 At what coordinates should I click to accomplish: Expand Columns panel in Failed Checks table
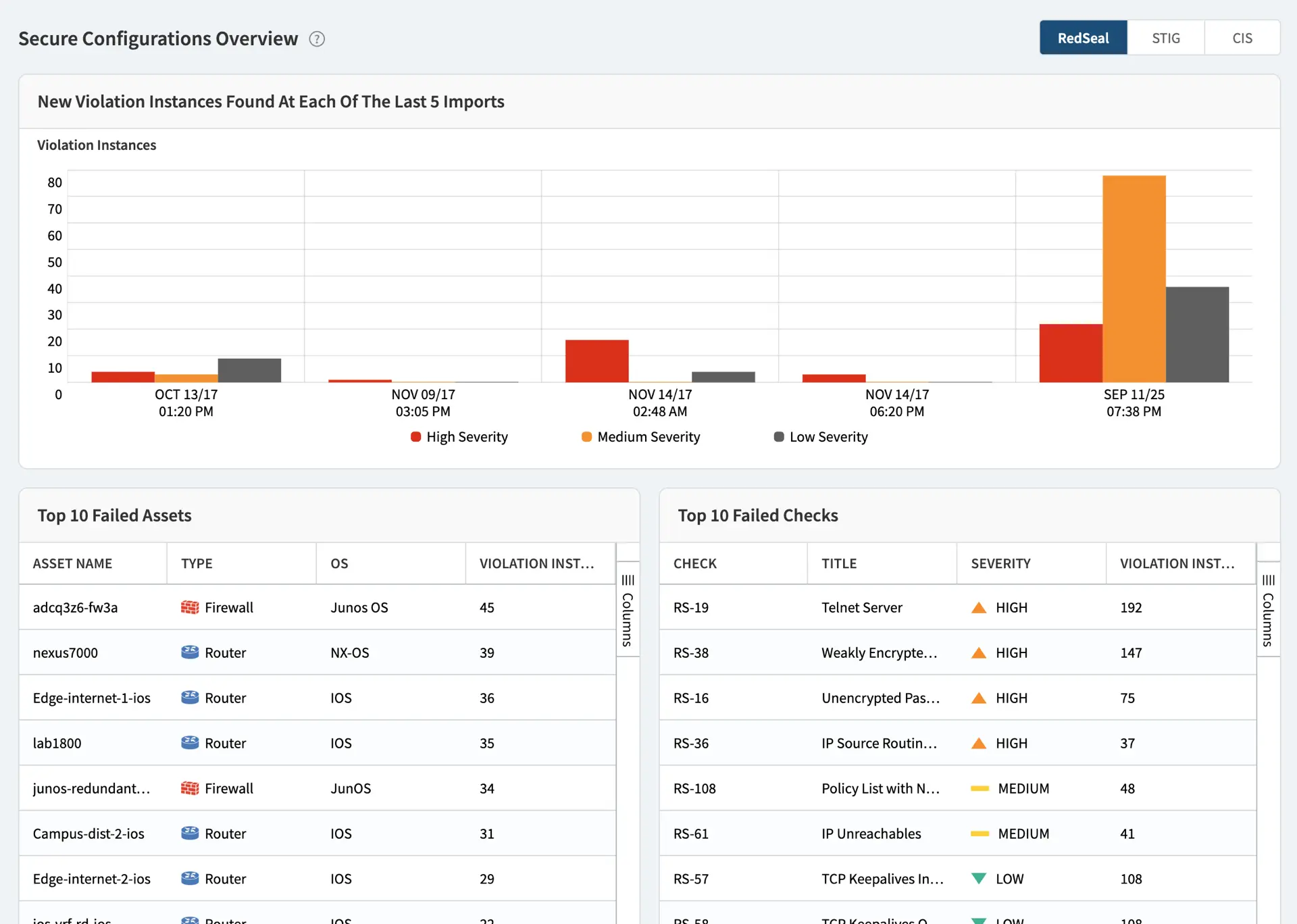point(1268,609)
